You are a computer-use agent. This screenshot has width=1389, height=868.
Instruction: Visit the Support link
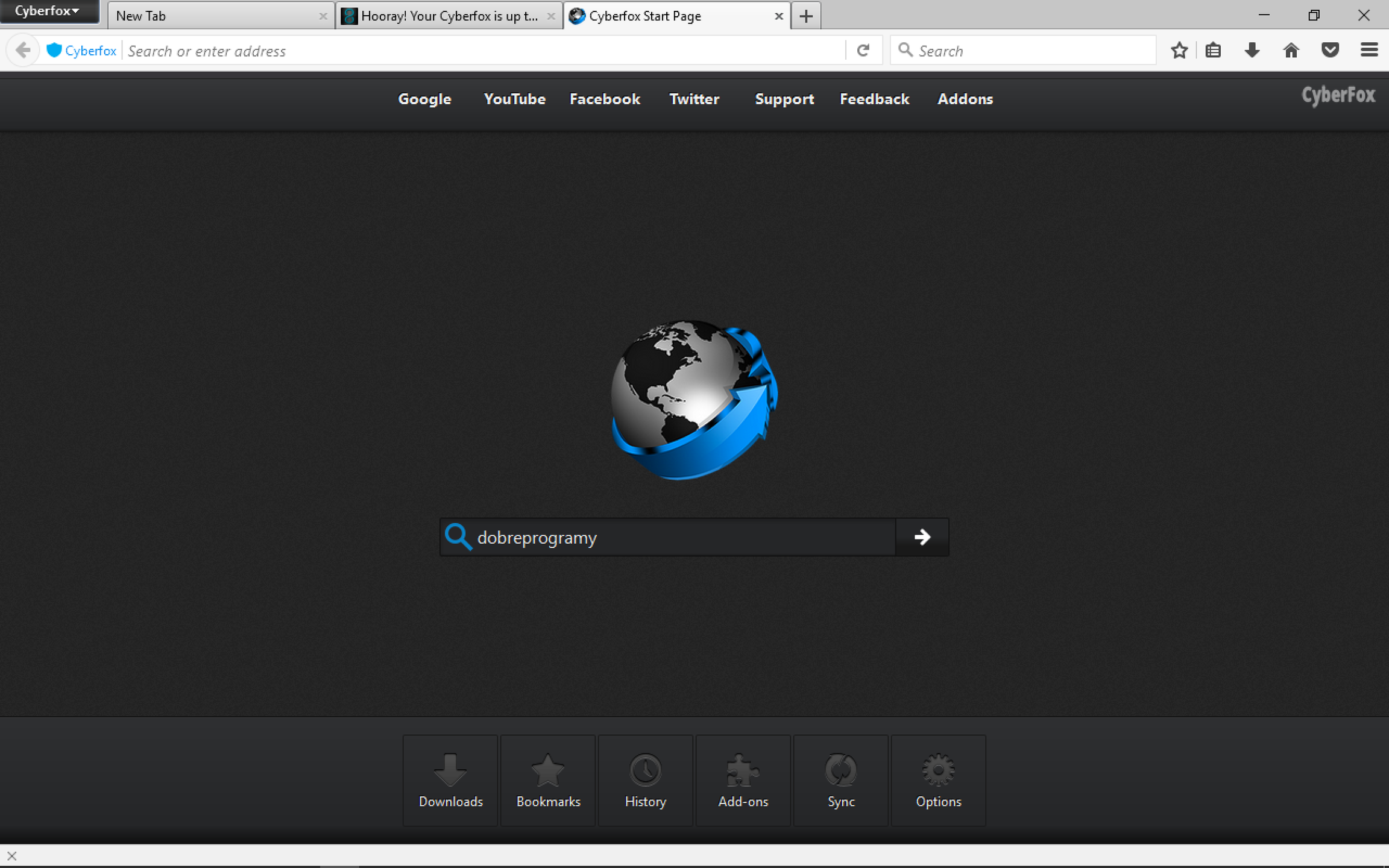[784, 99]
